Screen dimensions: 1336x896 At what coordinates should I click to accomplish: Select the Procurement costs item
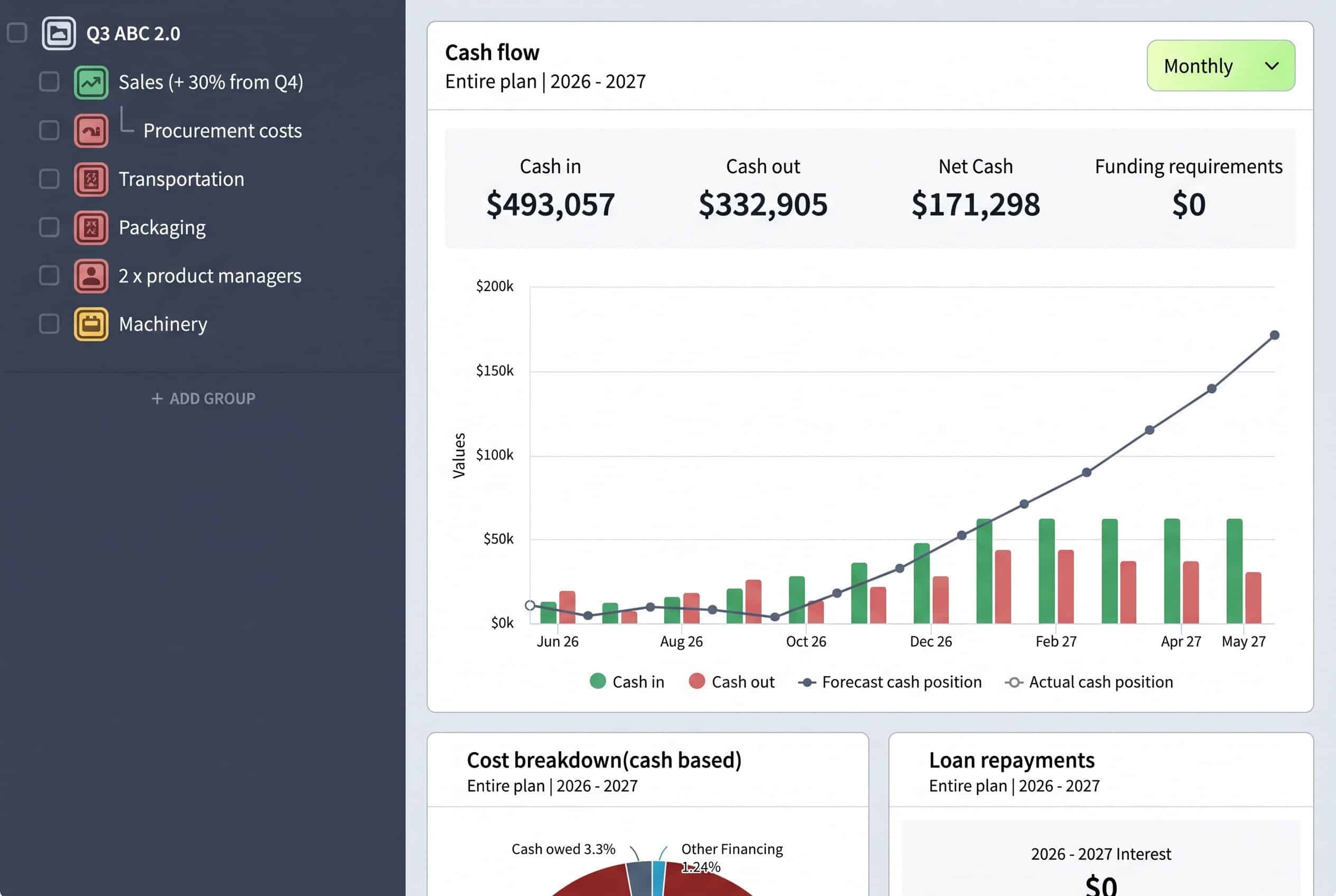(x=222, y=131)
